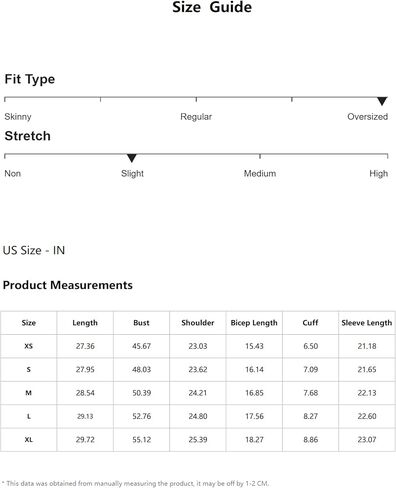Select the XS size row label

pos(29,346)
